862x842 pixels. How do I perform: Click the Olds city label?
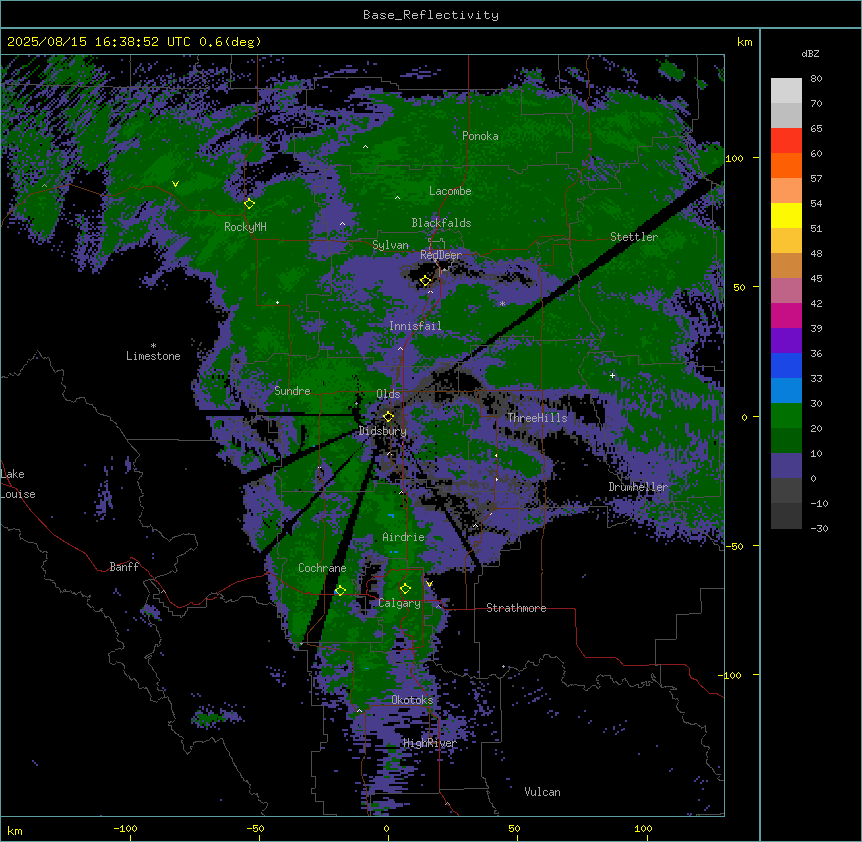point(388,394)
